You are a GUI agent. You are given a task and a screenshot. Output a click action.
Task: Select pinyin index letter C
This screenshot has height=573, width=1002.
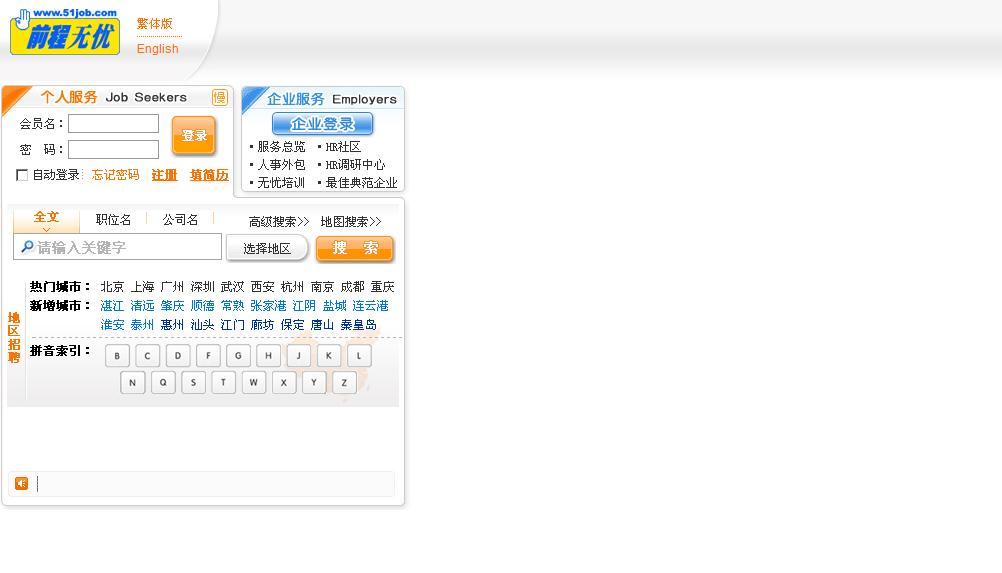(148, 356)
